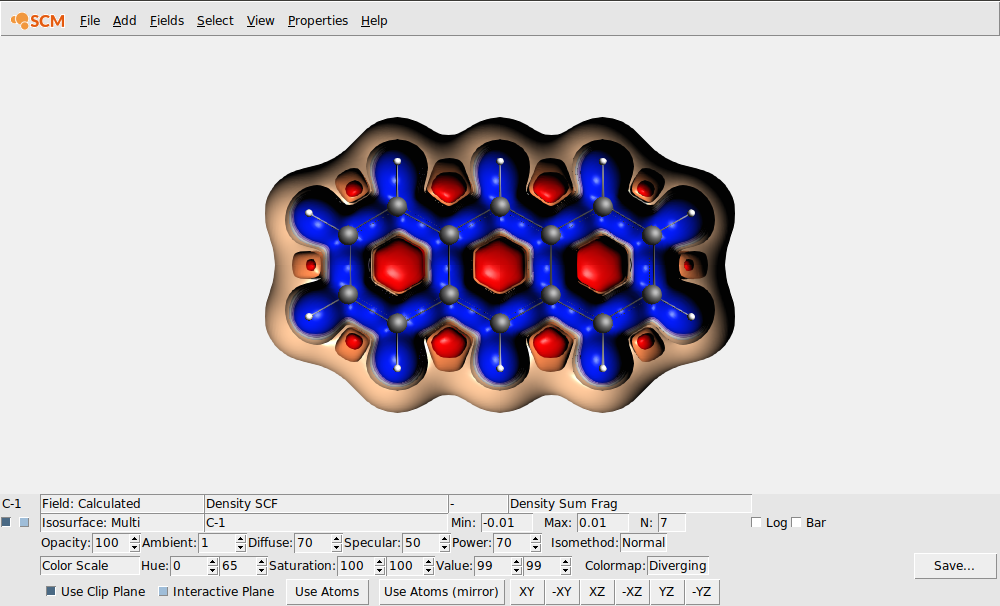Open the Density SCF field selector
This screenshot has width=1000, height=606.
pyautogui.click(x=327, y=503)
